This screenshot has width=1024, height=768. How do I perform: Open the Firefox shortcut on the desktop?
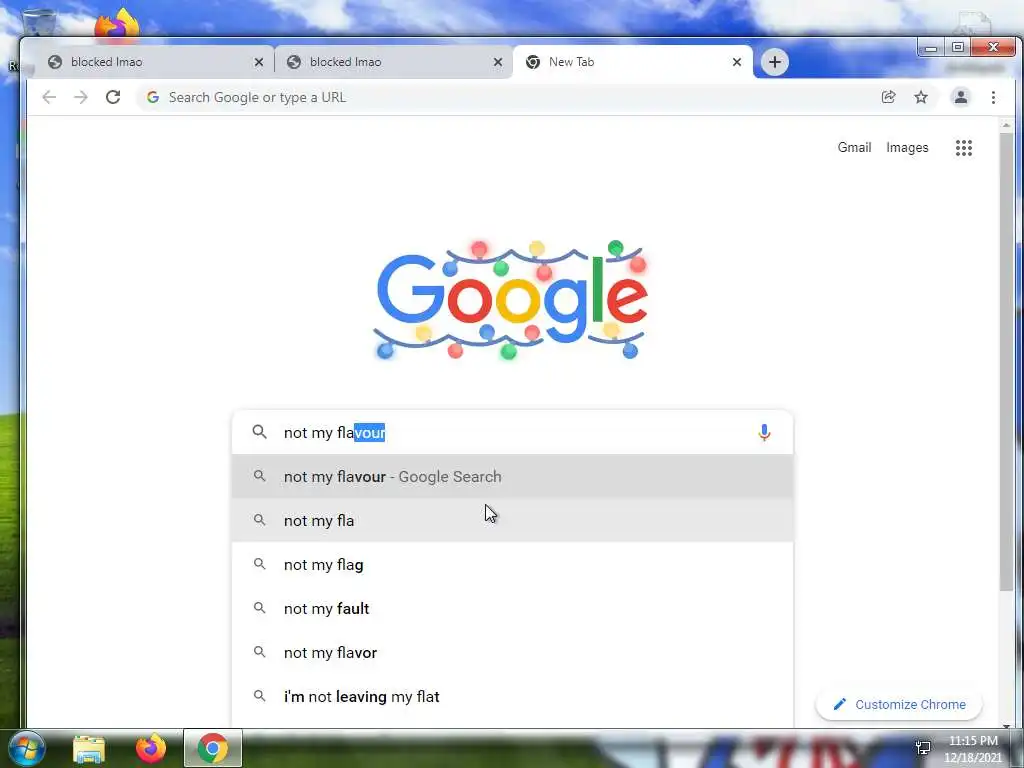117,24
